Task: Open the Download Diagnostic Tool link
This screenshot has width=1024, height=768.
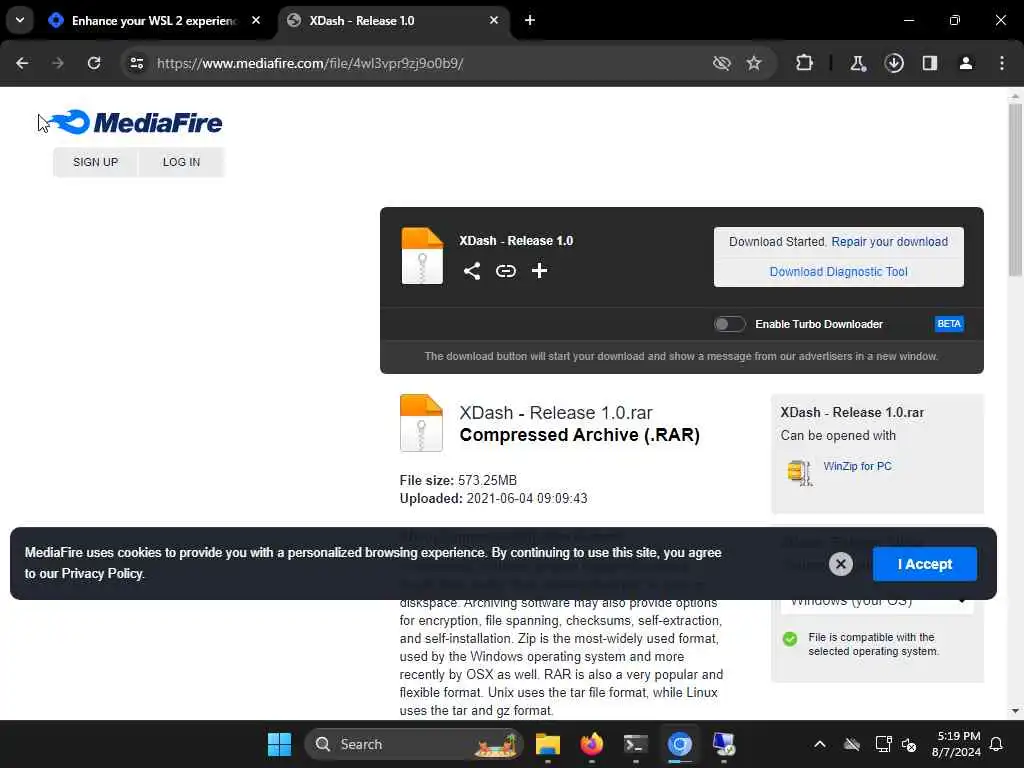Action: point(839,272)
